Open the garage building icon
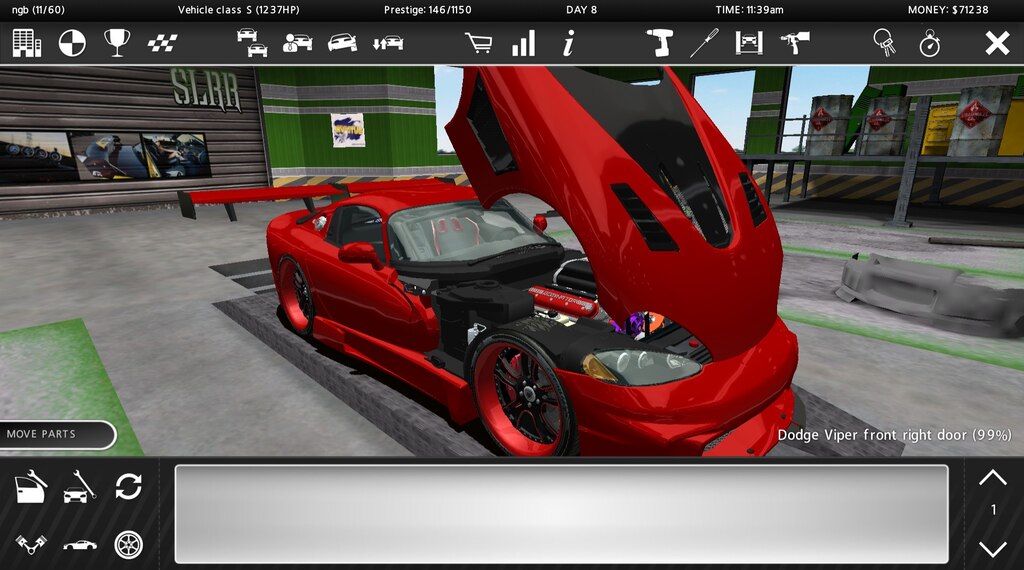Screen dimensions: 1024x570 (27, 44)
